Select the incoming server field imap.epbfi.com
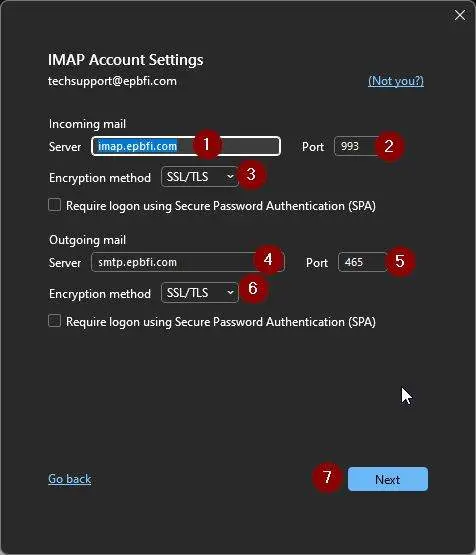Image resolution: width=476 pixels, height=555 pixels. point(186,146)
